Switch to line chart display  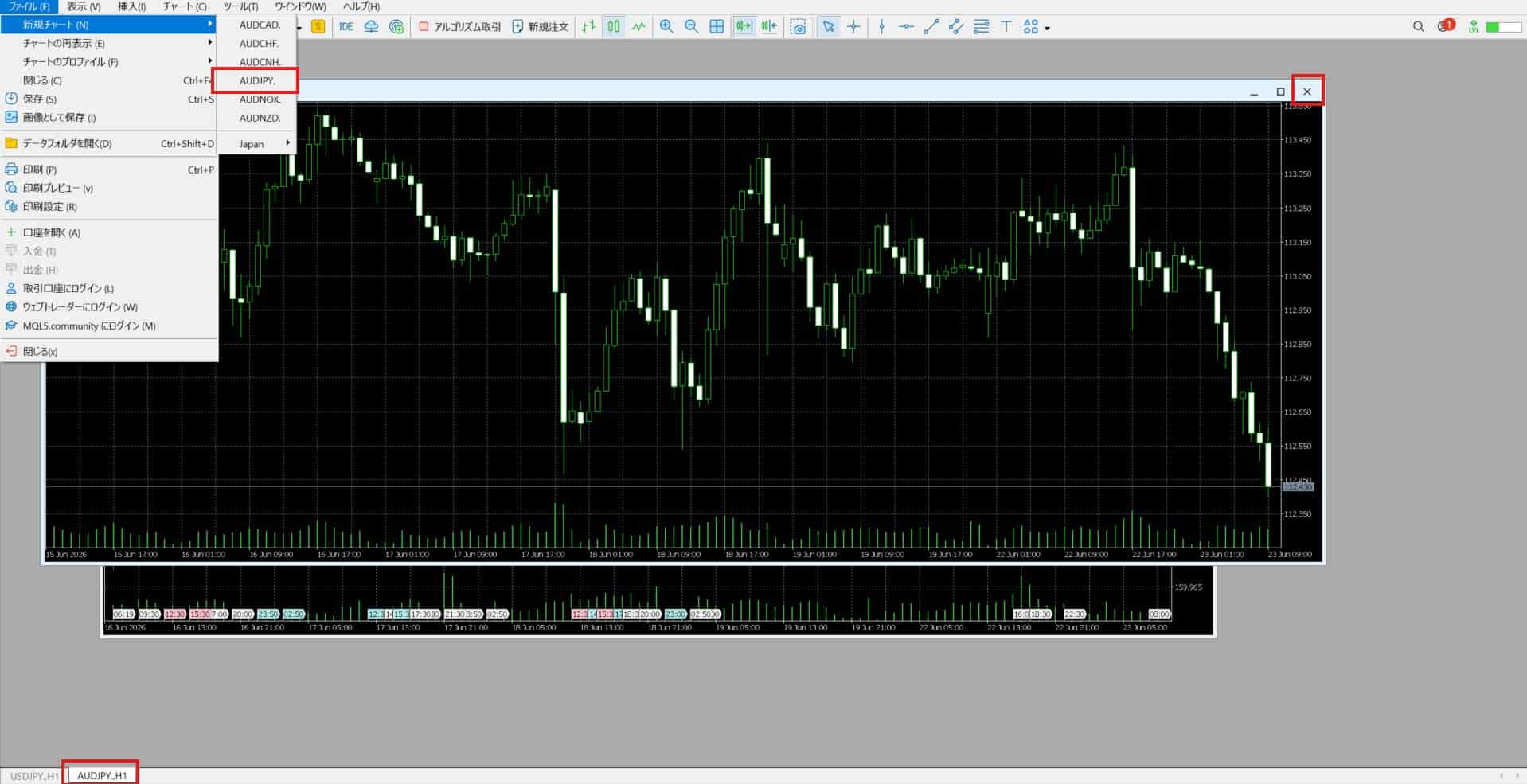639,27
